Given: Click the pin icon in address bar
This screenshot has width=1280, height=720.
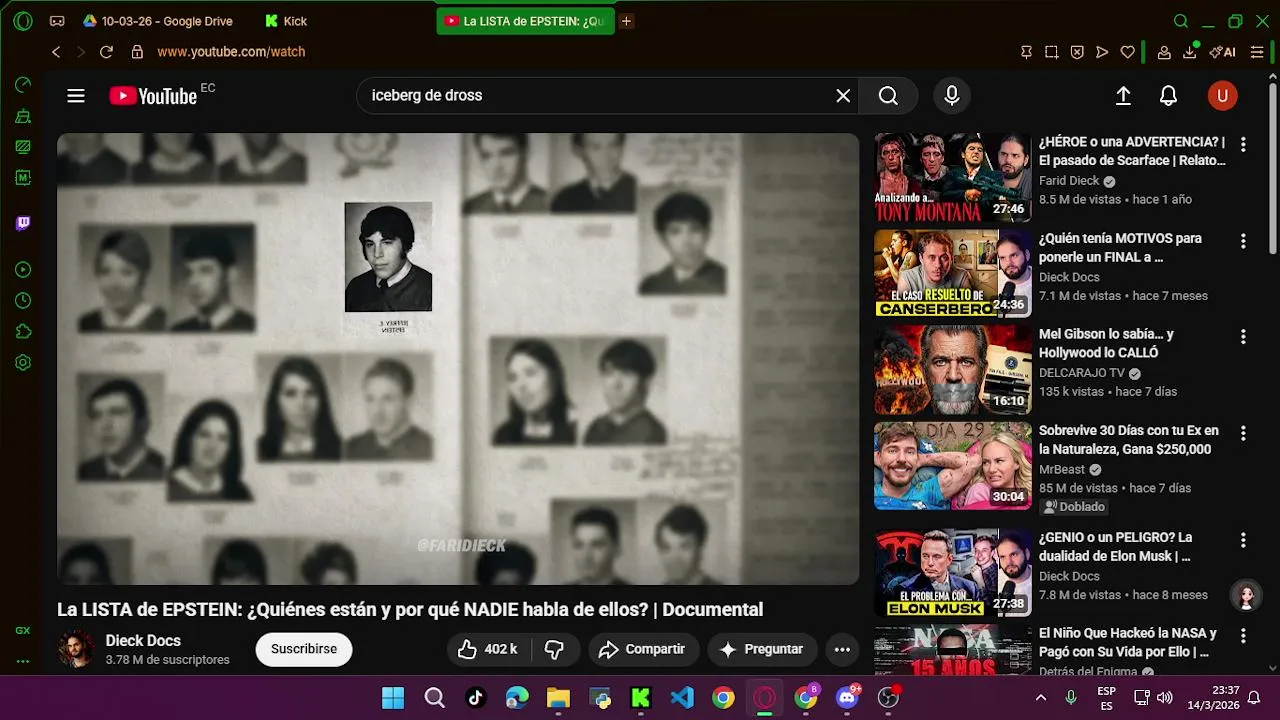Looking at the screenshot, I should (x=1026, y=52).
